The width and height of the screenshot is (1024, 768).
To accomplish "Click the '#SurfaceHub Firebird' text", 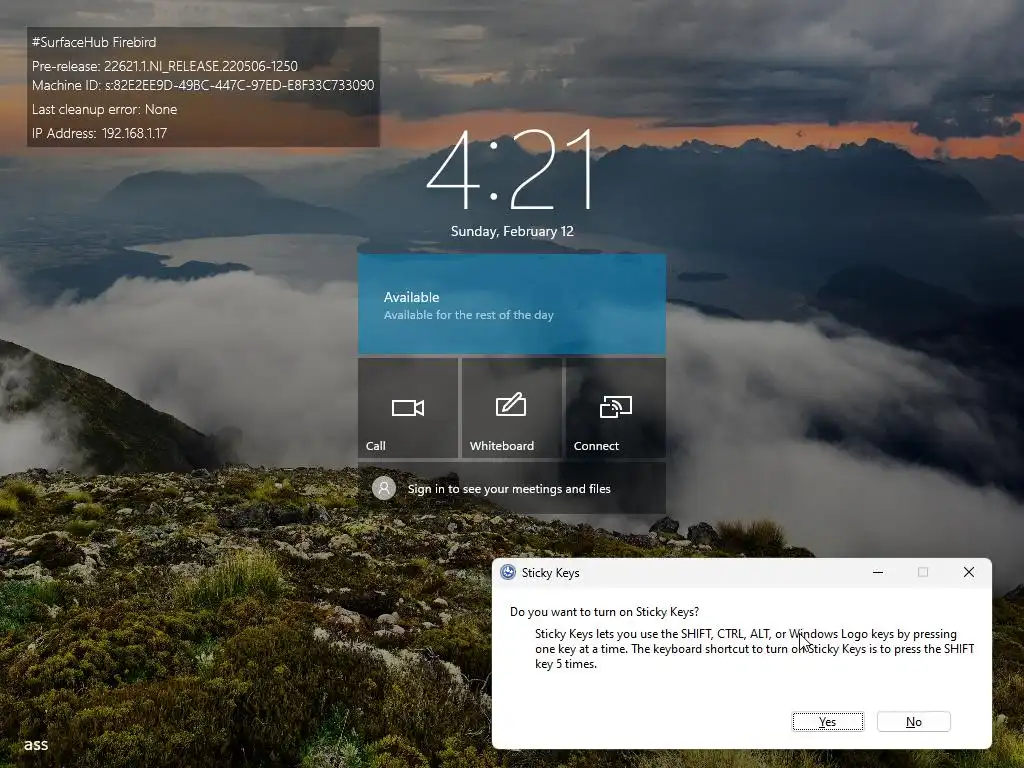I will 94,42.
